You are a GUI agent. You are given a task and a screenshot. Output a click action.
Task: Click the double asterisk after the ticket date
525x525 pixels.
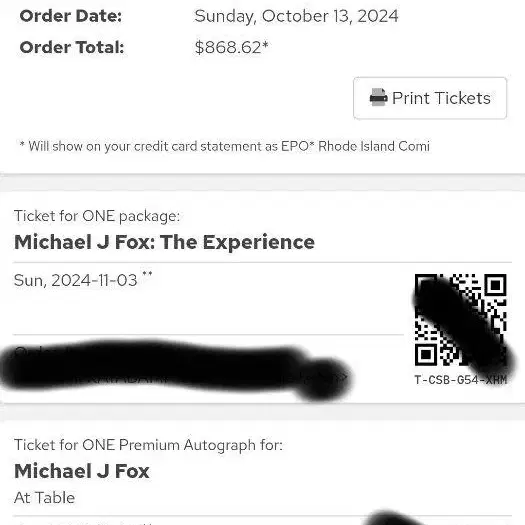point(147,274)
